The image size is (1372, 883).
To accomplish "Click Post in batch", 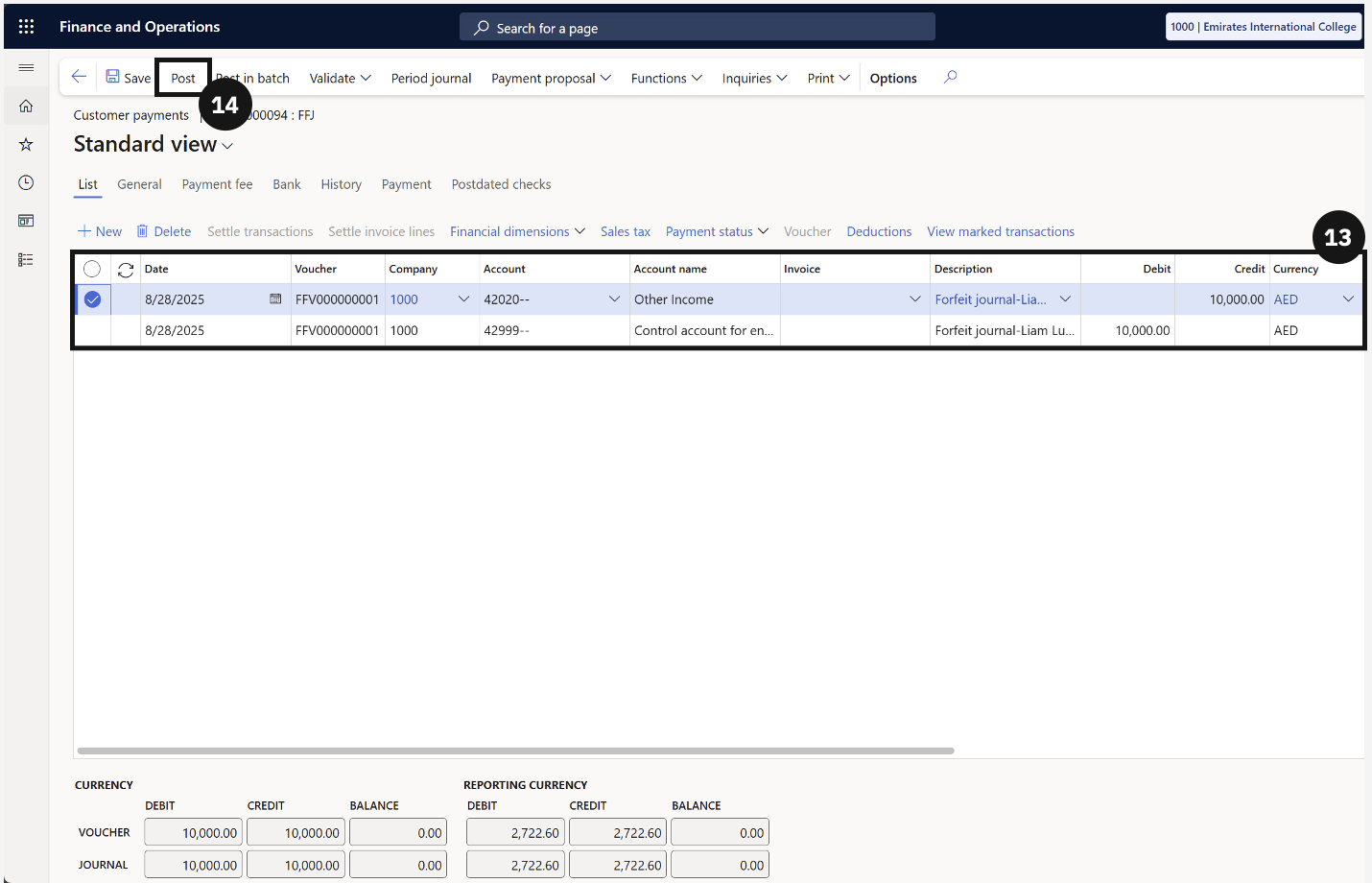I will click(x=252, y=78).
